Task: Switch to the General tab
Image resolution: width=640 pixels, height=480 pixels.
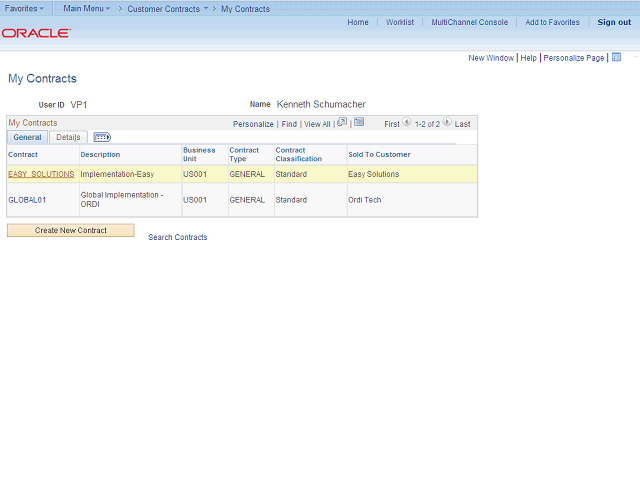Action: pyautogui.click(x=27, y=137)
